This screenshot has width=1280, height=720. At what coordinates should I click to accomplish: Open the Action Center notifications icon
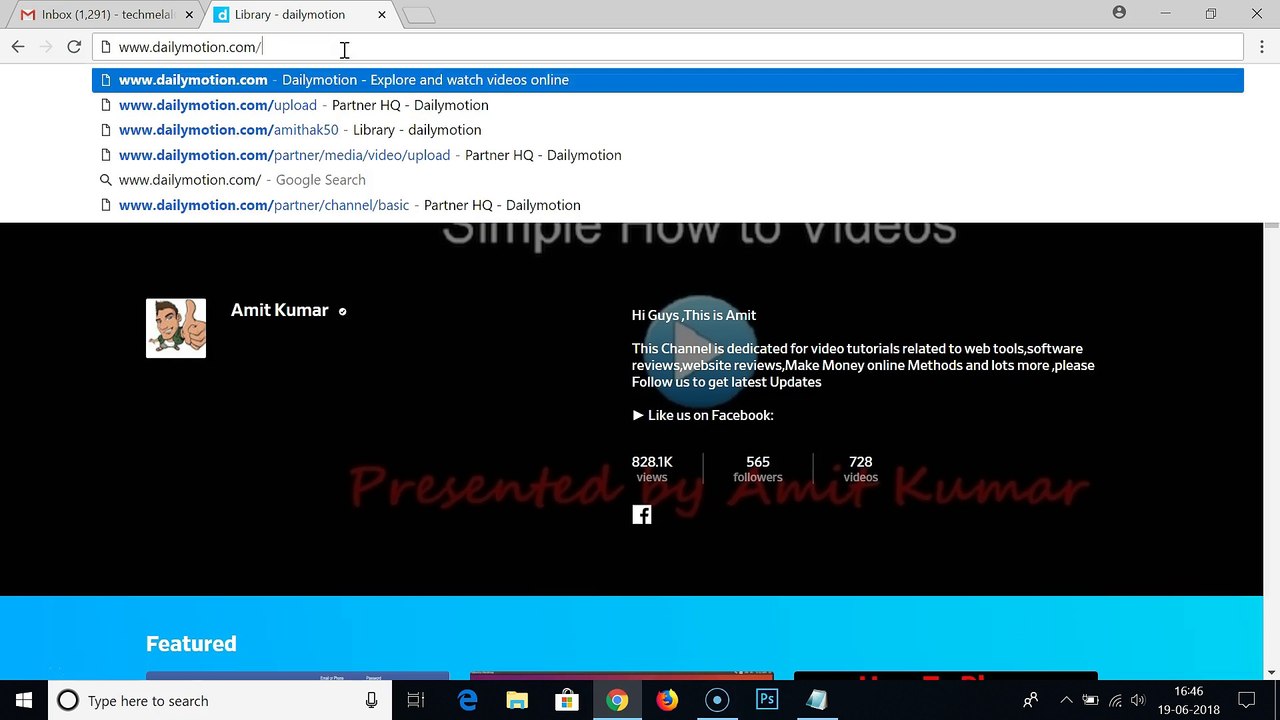[x=1247, y=700]
